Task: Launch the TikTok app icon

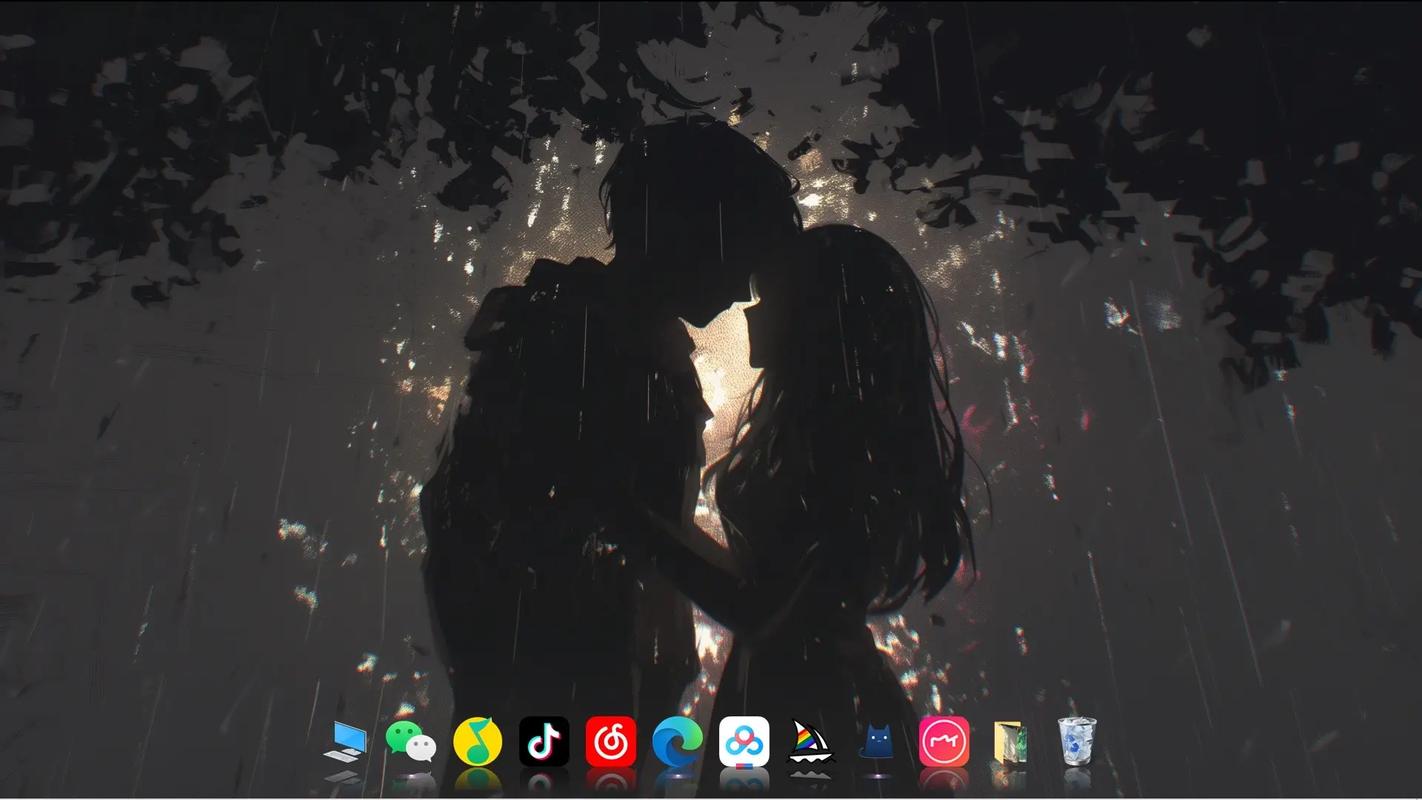Action: point(544,742)
